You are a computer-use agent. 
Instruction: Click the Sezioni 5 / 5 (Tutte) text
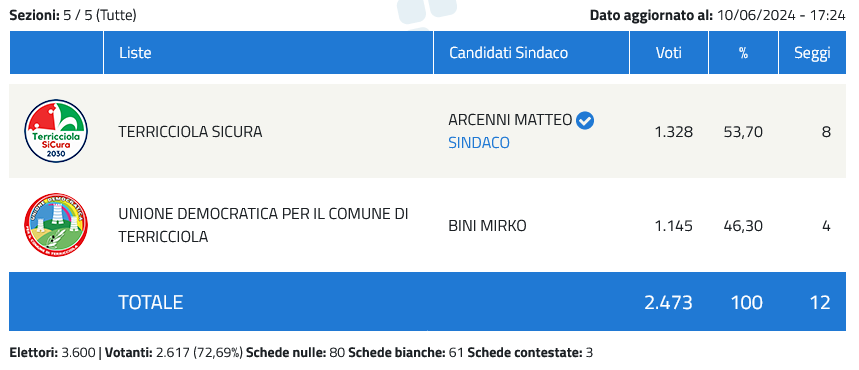(x=73, y=15)
